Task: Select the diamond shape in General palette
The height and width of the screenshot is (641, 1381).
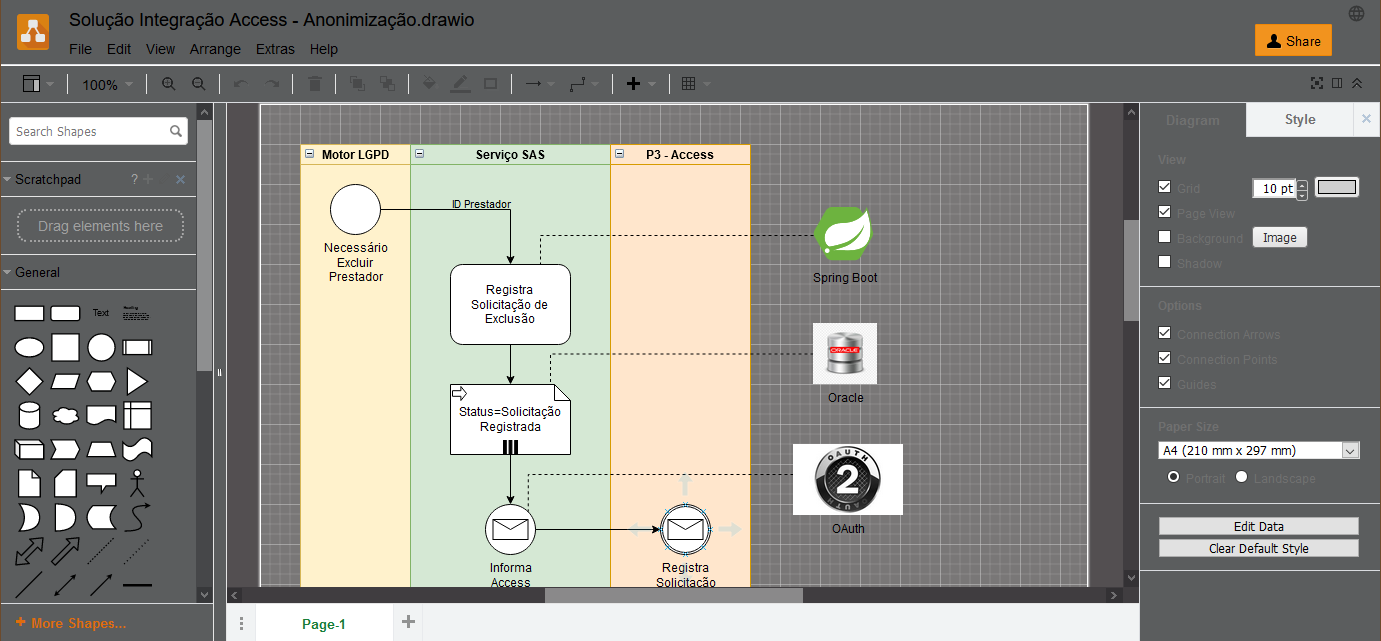Action: click(x=29, y=382)
